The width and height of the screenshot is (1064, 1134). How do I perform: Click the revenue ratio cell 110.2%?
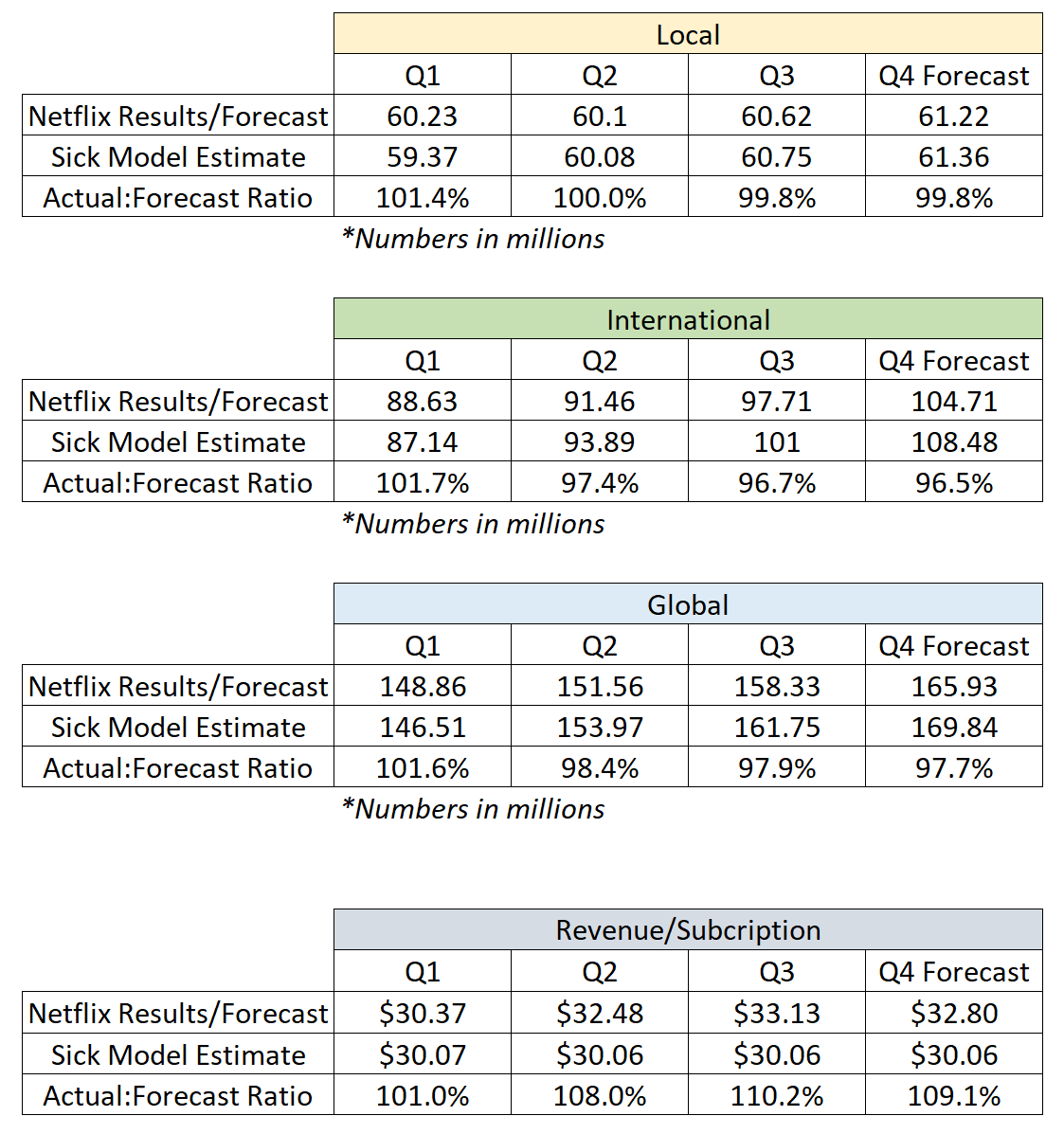tap(776, 1095)
